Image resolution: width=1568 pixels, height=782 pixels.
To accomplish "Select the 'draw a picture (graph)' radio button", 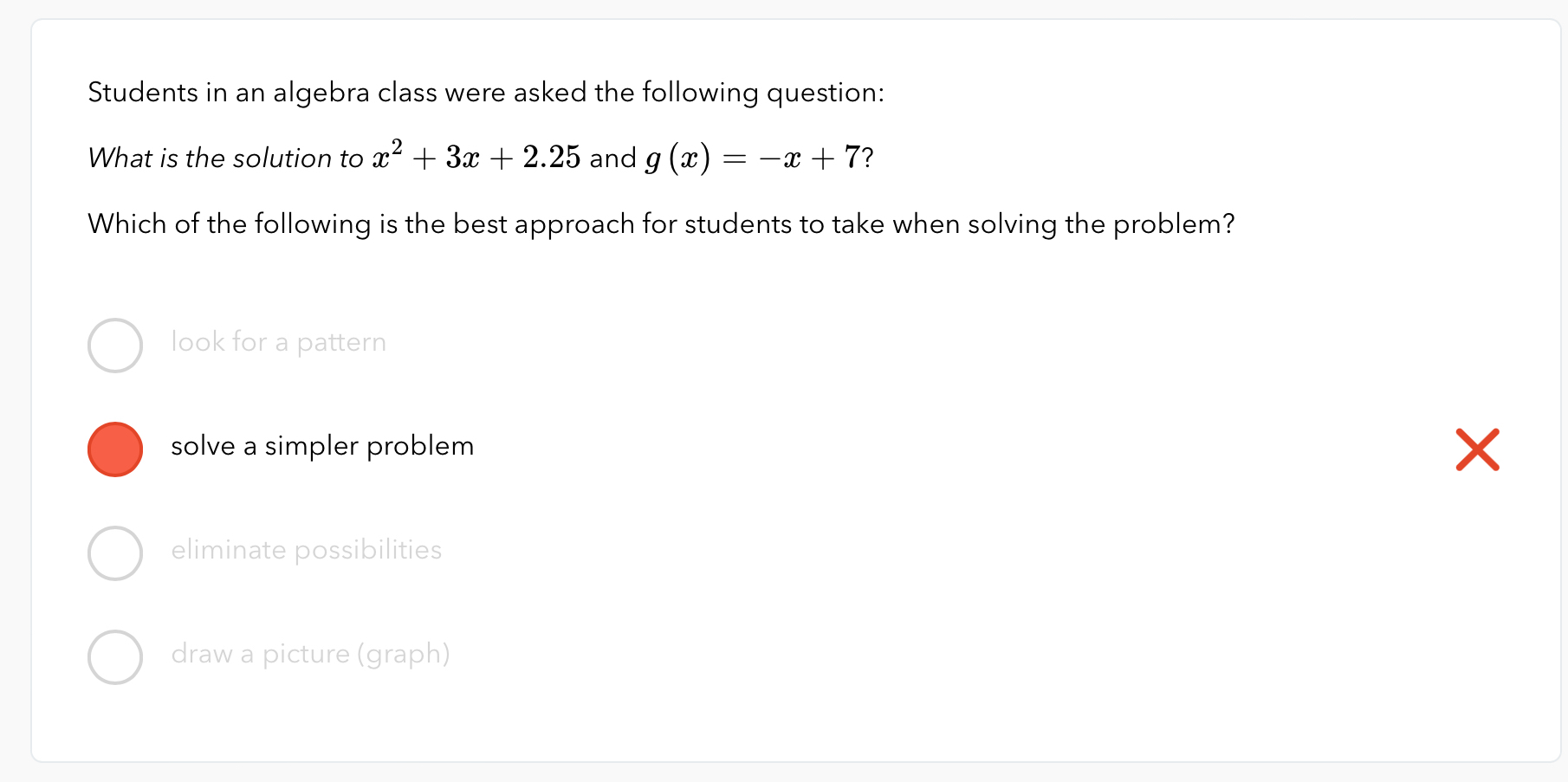I will tap(114, 656).
